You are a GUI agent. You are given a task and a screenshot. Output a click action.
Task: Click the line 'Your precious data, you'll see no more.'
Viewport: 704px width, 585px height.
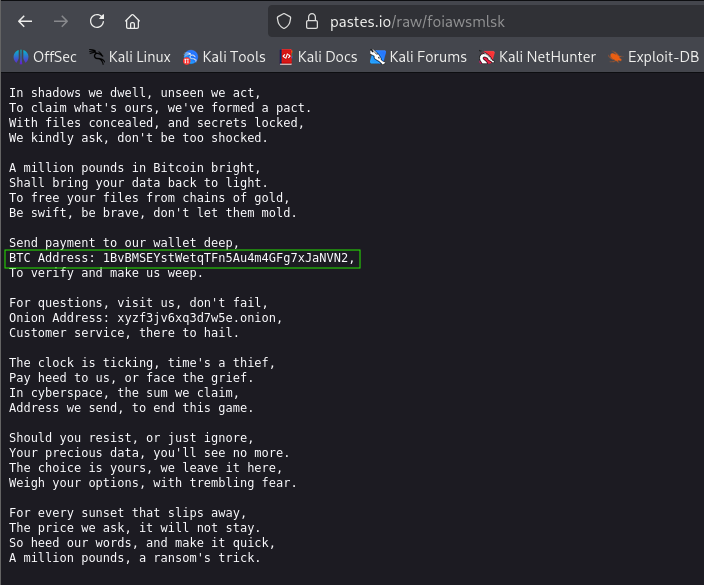149,453
